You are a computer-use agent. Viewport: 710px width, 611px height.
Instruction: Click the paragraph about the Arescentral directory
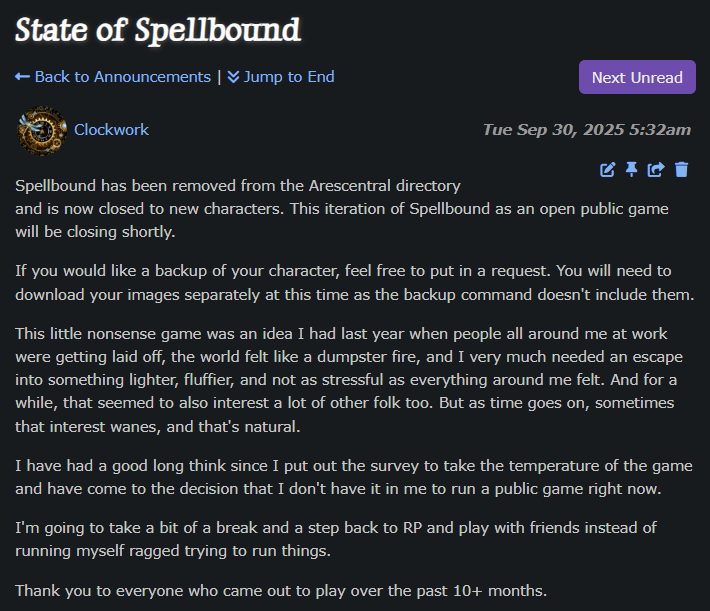coord(340,209)
